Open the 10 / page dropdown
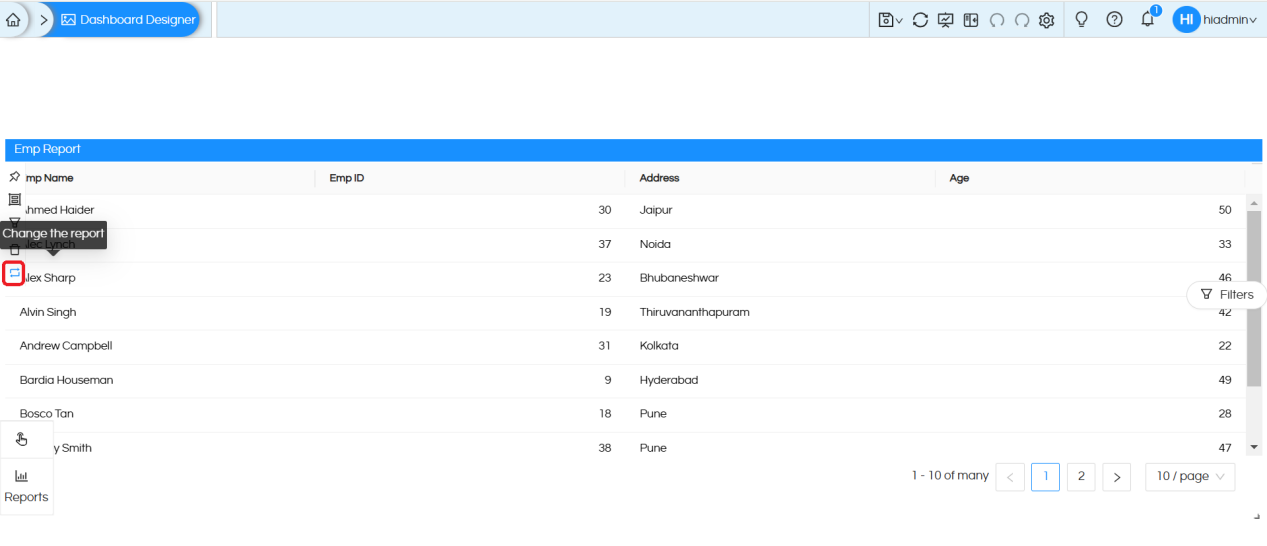1267x546 pixels. coord(1190,477)
